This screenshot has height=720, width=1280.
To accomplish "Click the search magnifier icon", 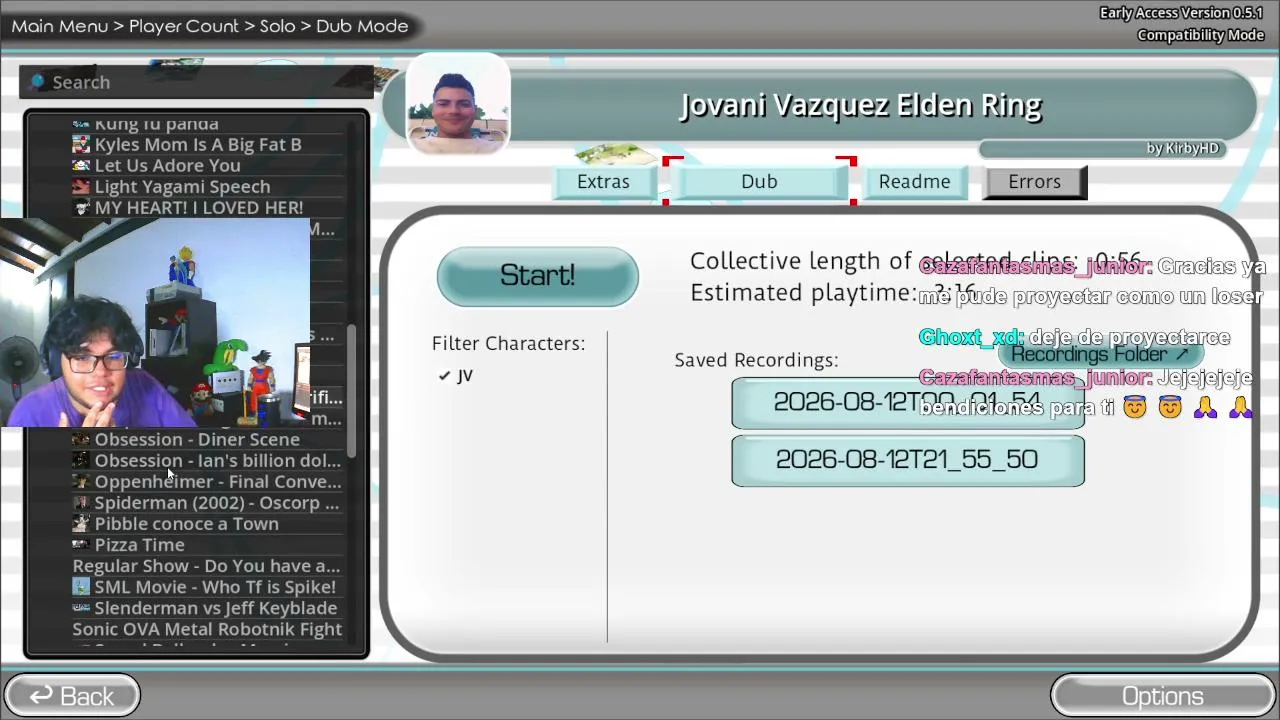I will click(38, 82).
